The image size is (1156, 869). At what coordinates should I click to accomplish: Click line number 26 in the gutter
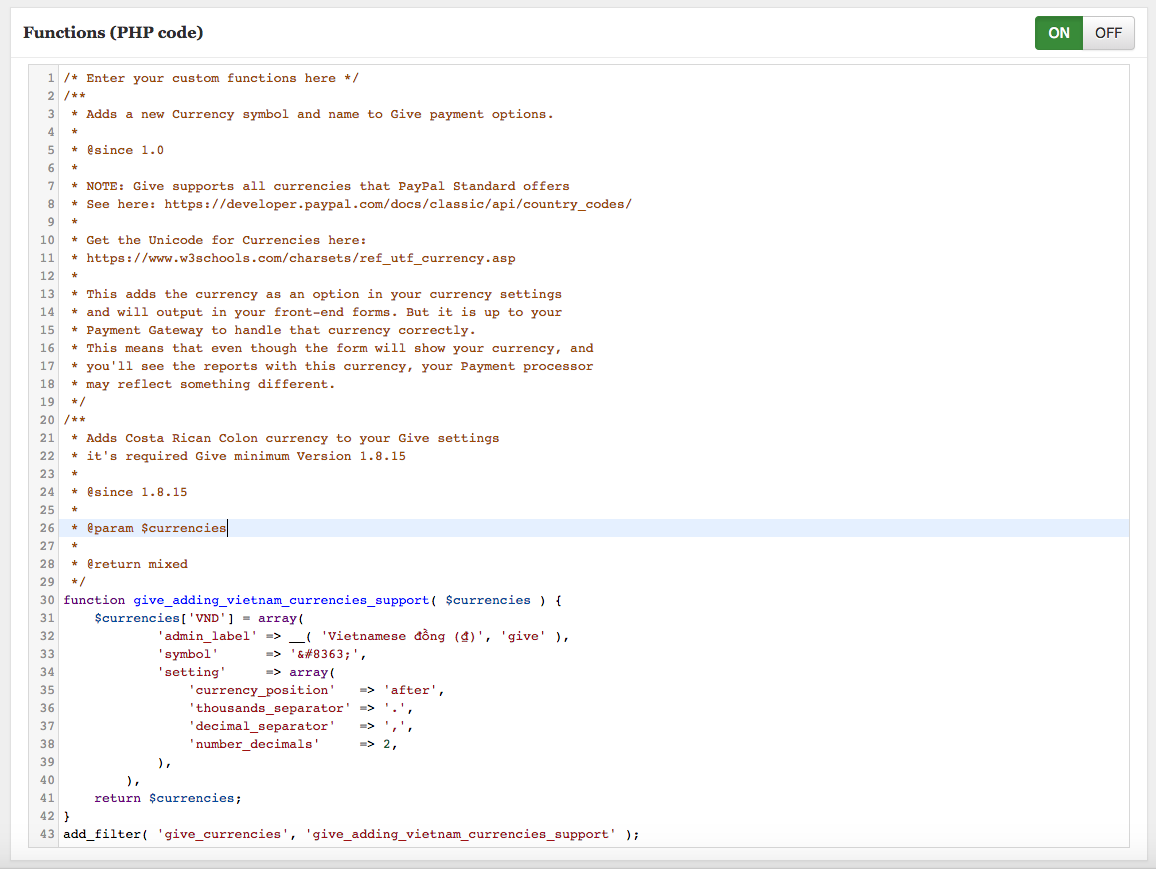pyautogui.click(x=47, y=528)
